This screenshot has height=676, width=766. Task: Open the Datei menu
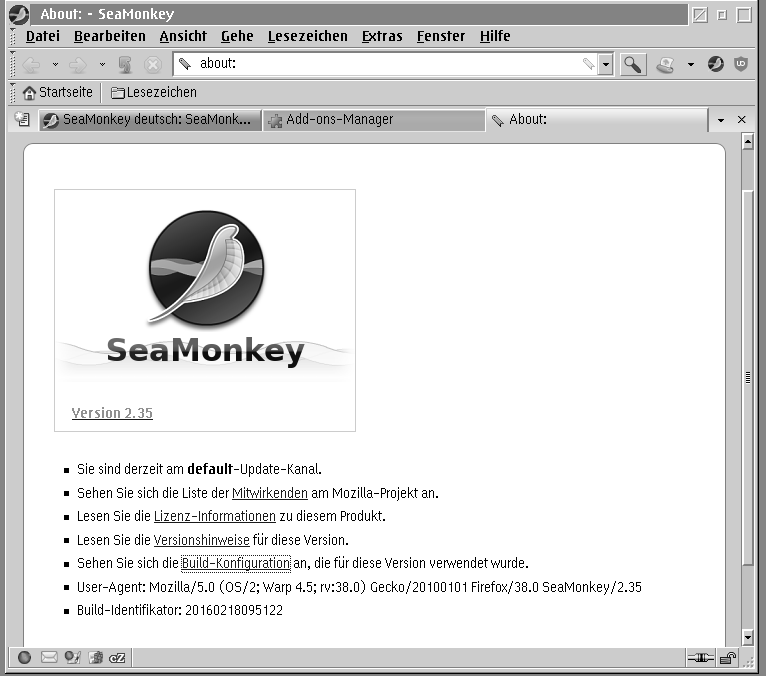tap(43, 36)
